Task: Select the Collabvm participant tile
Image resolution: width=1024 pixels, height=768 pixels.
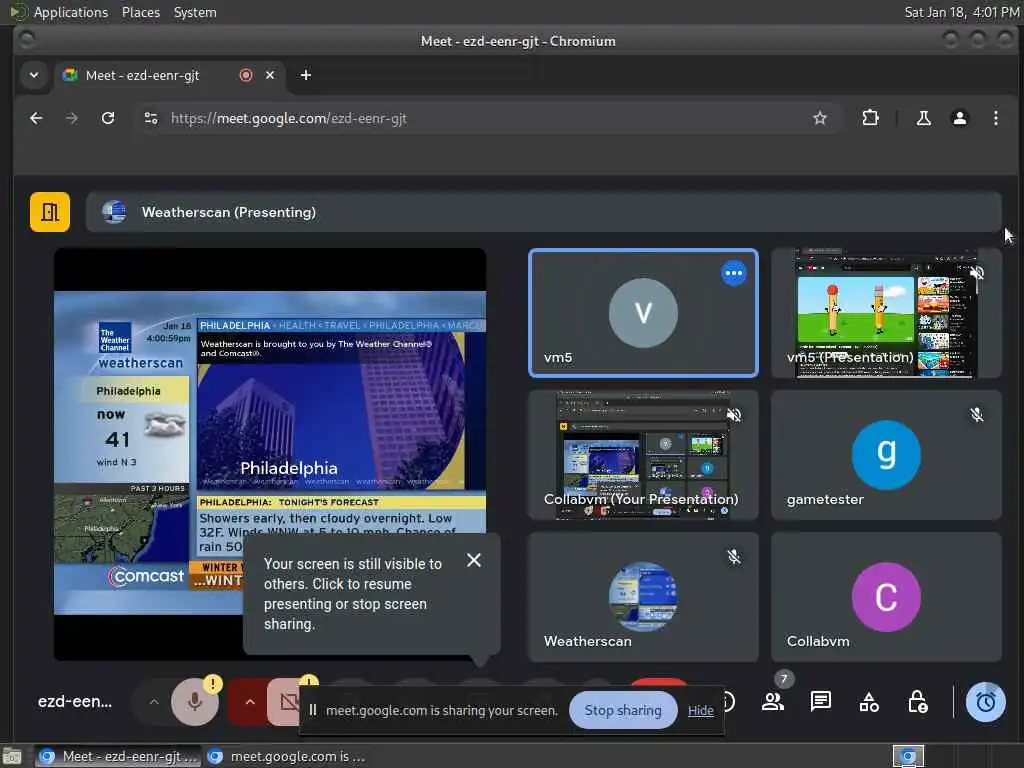Action: [886, 597]
